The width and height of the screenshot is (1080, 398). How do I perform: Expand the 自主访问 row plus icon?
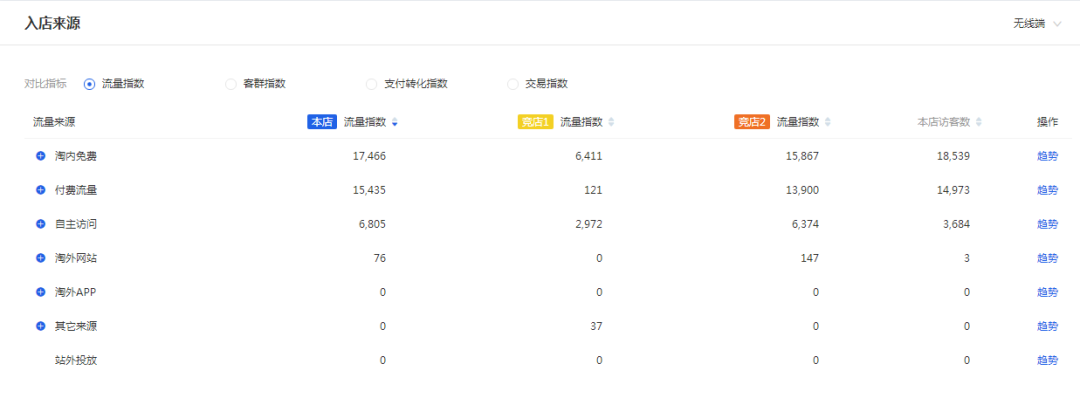click(41, 224)
